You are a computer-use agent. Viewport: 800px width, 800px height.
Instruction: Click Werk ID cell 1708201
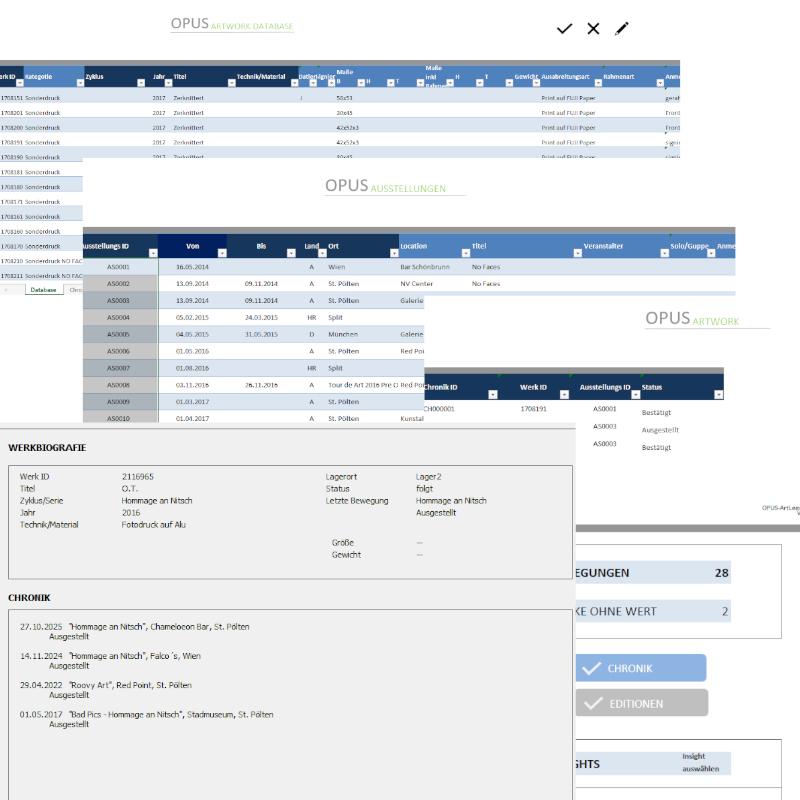tap(12, 113)
